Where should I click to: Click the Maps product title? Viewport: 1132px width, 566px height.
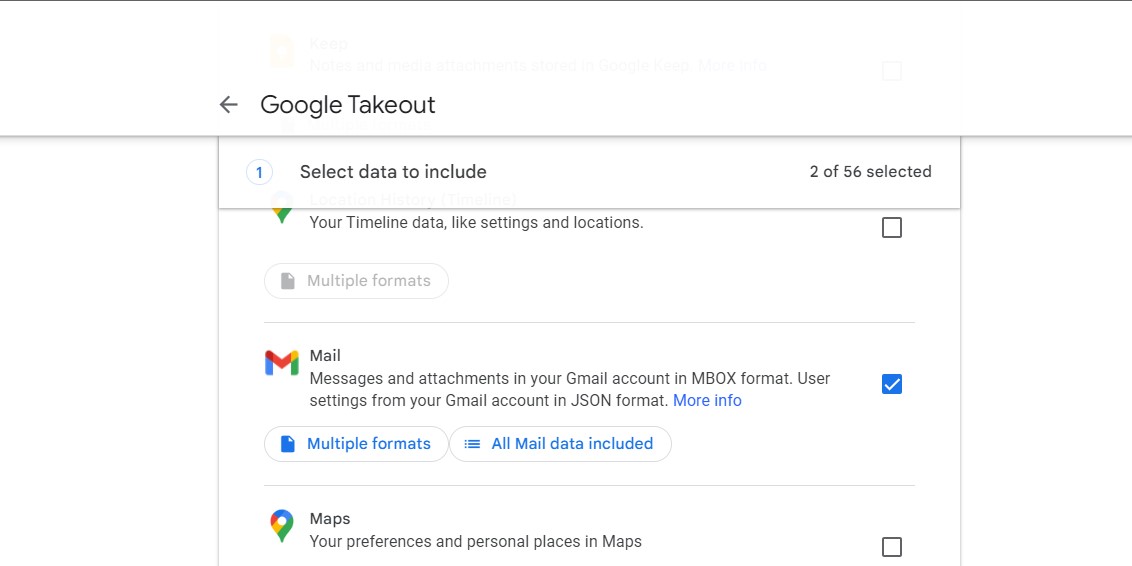tap(330, 519)
